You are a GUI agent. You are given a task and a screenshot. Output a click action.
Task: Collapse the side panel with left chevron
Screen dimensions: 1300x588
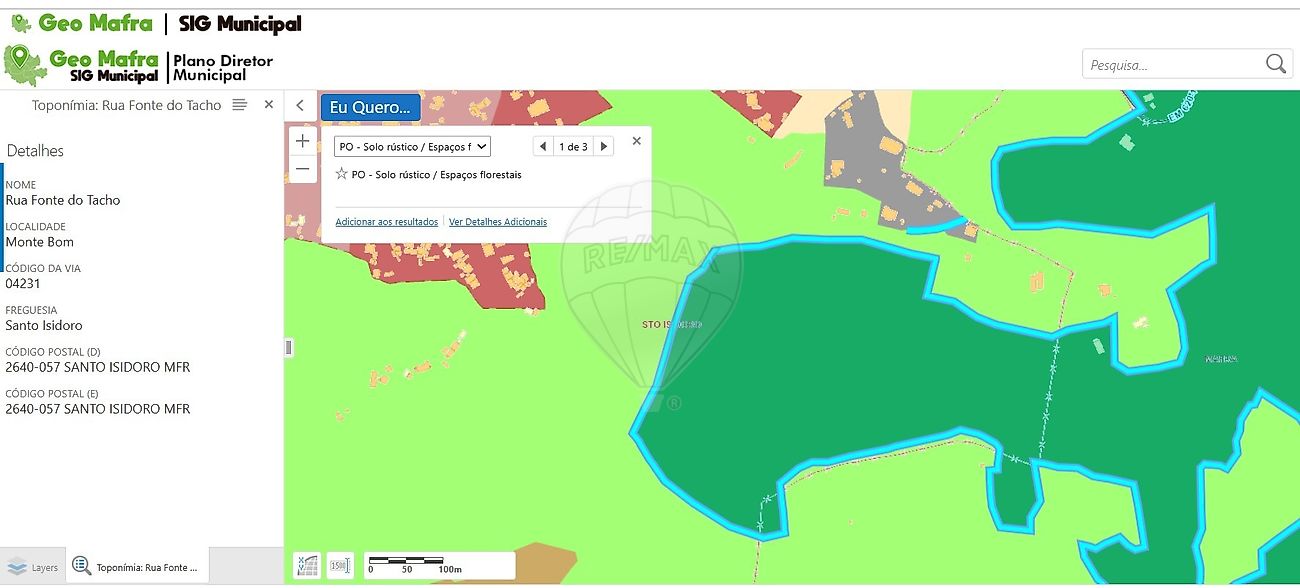pyautogui.click(x=300, y=106)
